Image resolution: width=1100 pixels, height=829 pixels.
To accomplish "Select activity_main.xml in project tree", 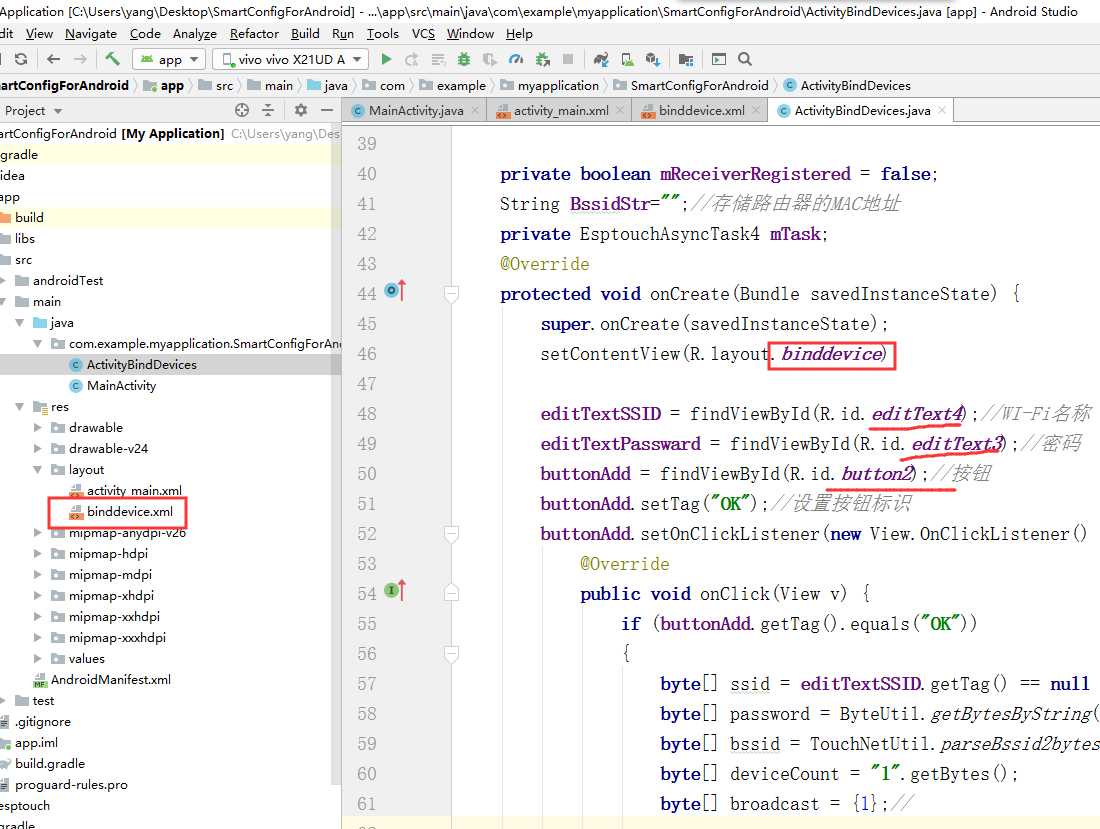I will [134, 491].
